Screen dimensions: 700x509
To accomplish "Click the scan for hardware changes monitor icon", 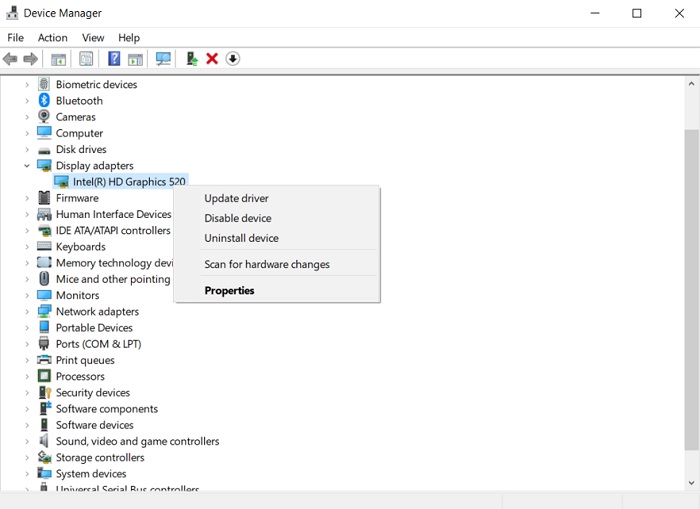I will pyautogui.click(x=163, y=59).
